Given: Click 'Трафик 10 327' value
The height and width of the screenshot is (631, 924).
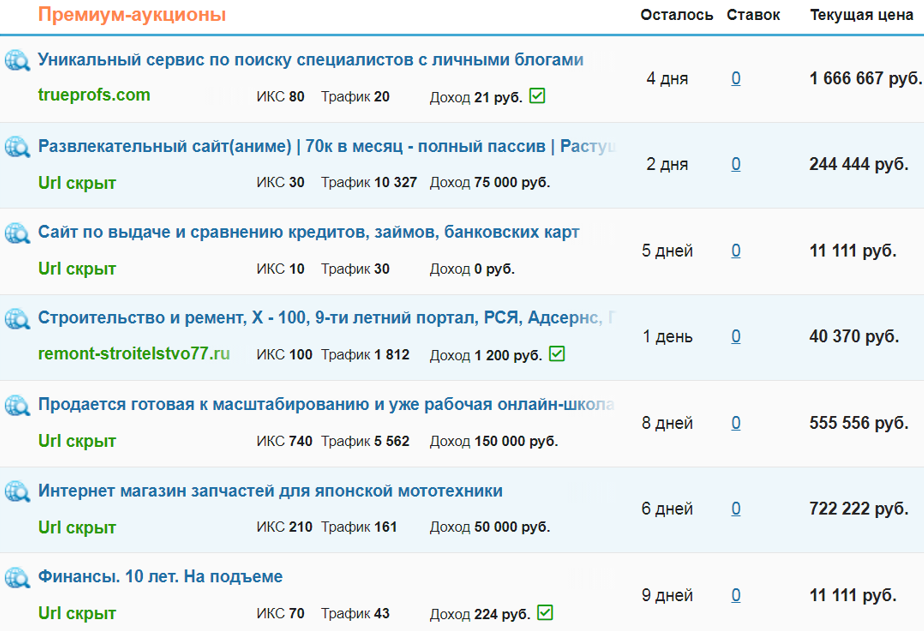Looking at the screenshot, I should coord(369,183).
